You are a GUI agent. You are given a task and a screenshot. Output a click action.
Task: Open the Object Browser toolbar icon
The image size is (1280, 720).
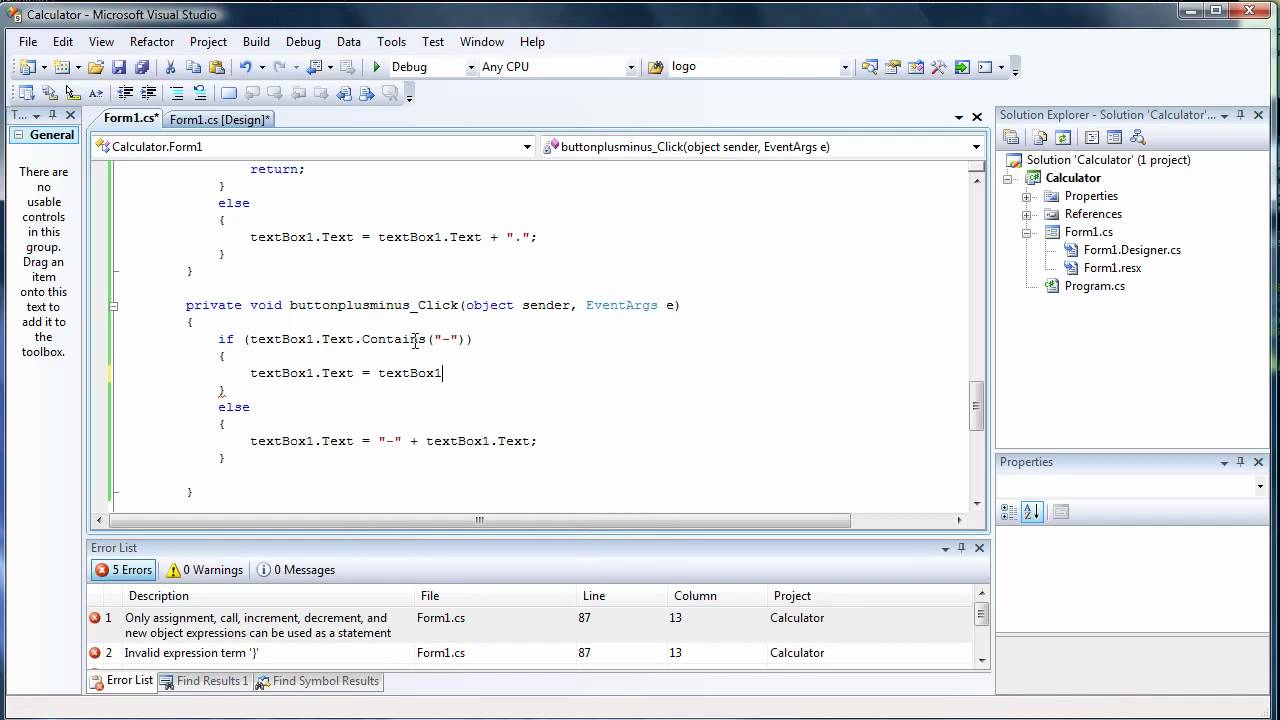pos(915,67)
